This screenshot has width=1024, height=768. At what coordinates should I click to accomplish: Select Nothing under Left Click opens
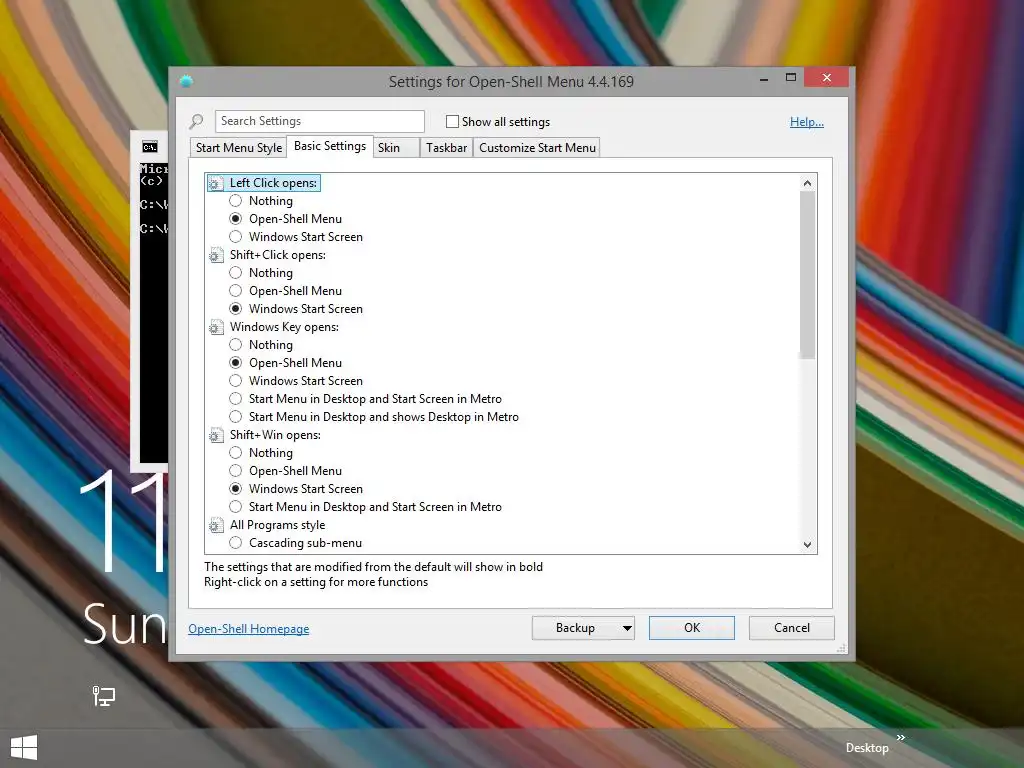pyautogui.click(x=236, y=200)
